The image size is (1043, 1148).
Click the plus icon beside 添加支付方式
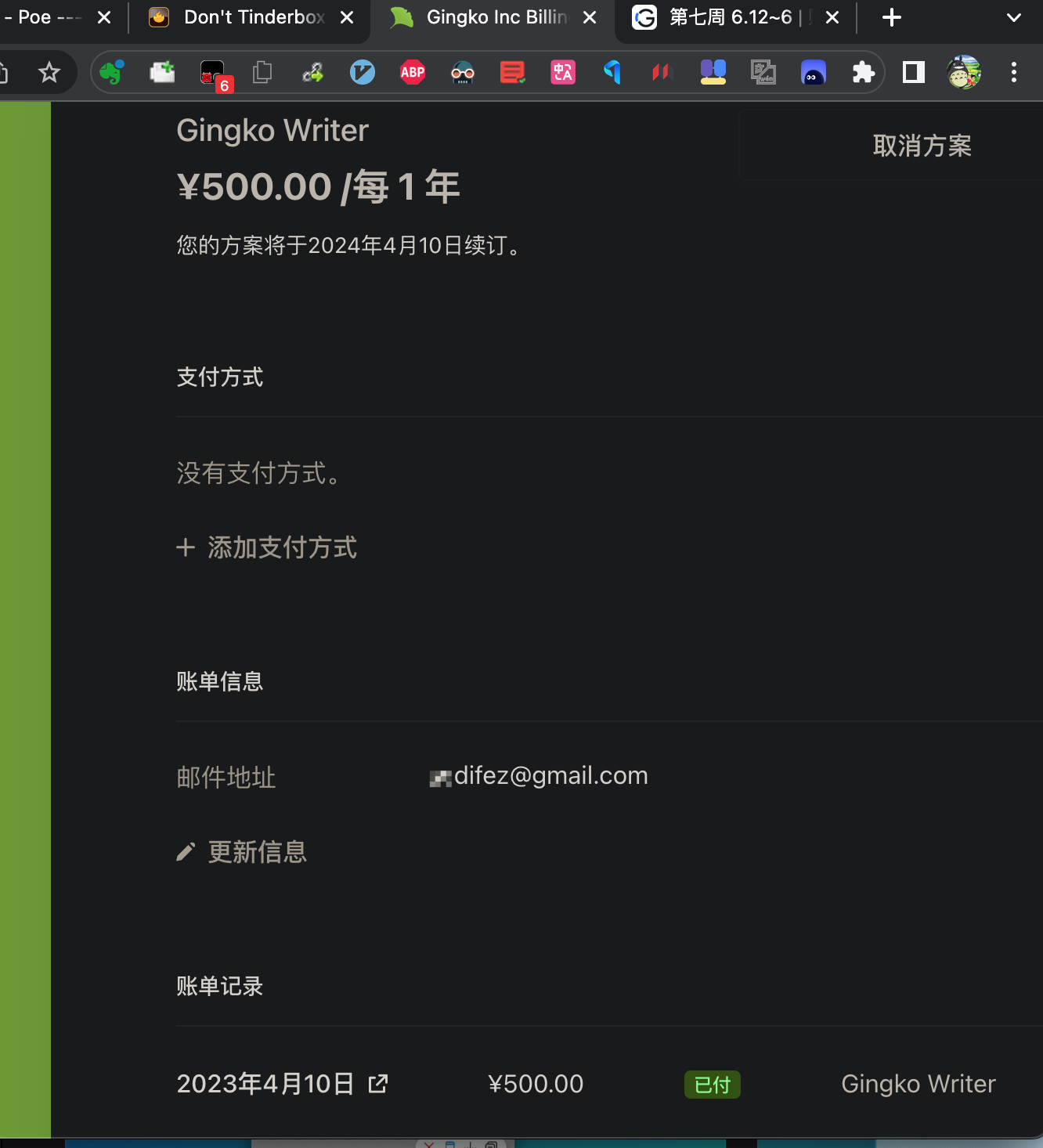(x=186, y=547)
